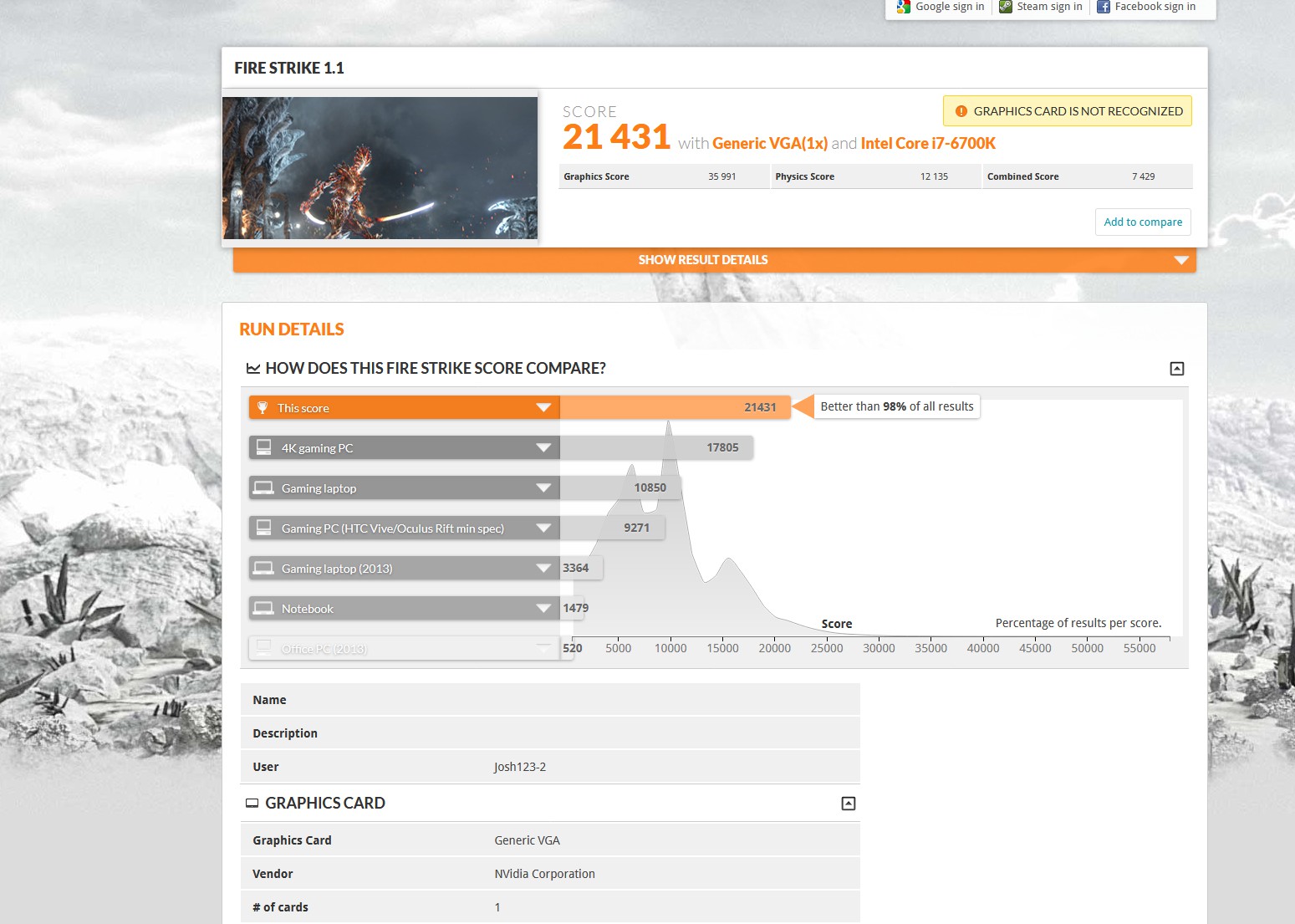Click the Better than 98% of all results tooltip
This screenshot has width=1295, height=924.
(897, 406)
